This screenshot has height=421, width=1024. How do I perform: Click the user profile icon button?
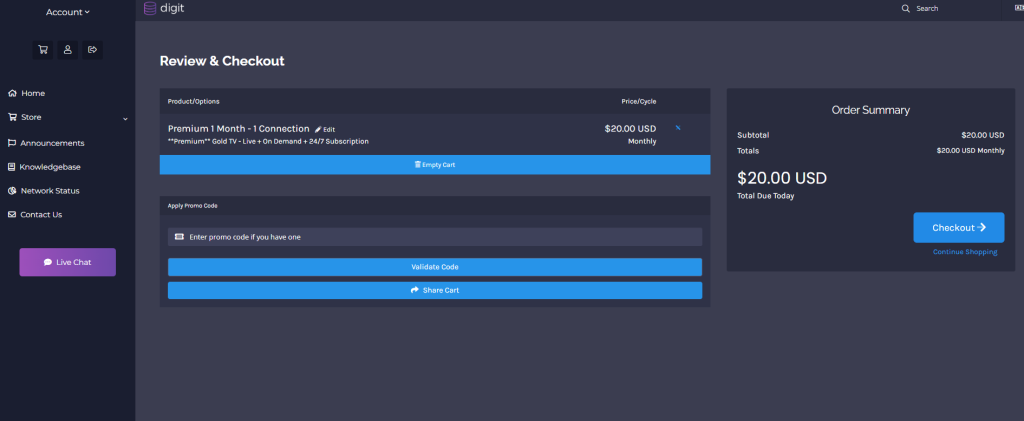click(x=68, y=49)
